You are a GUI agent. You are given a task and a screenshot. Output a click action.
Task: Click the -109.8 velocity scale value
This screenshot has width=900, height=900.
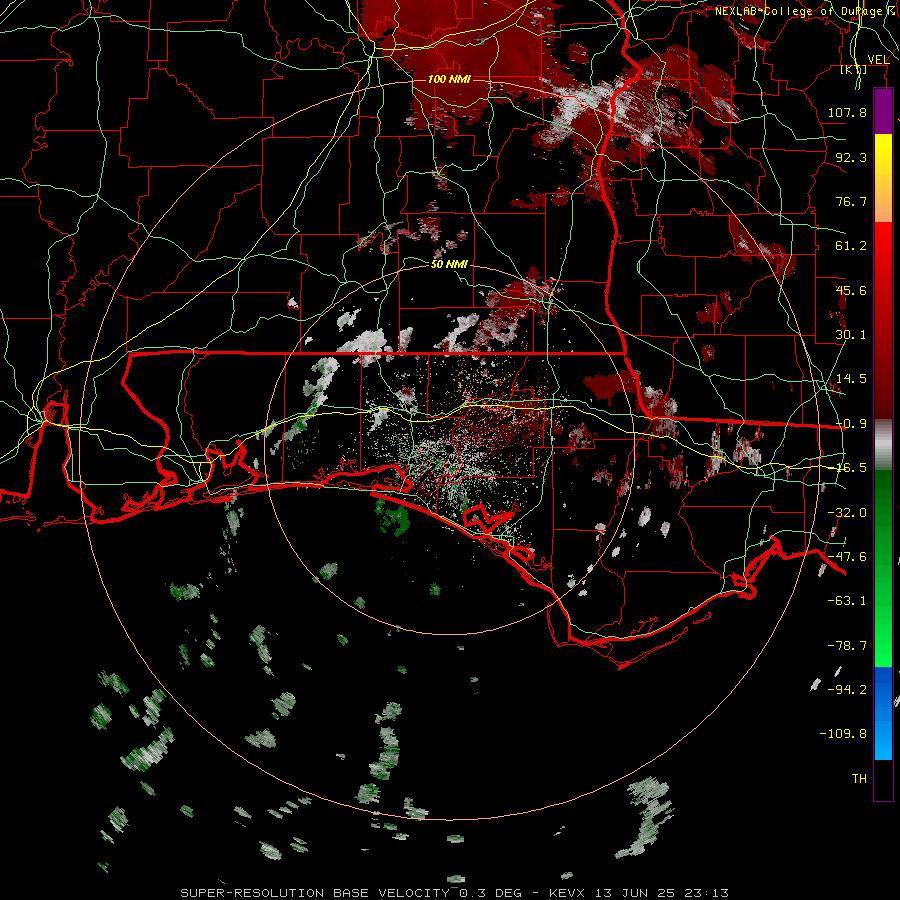[x=843, y=734]
